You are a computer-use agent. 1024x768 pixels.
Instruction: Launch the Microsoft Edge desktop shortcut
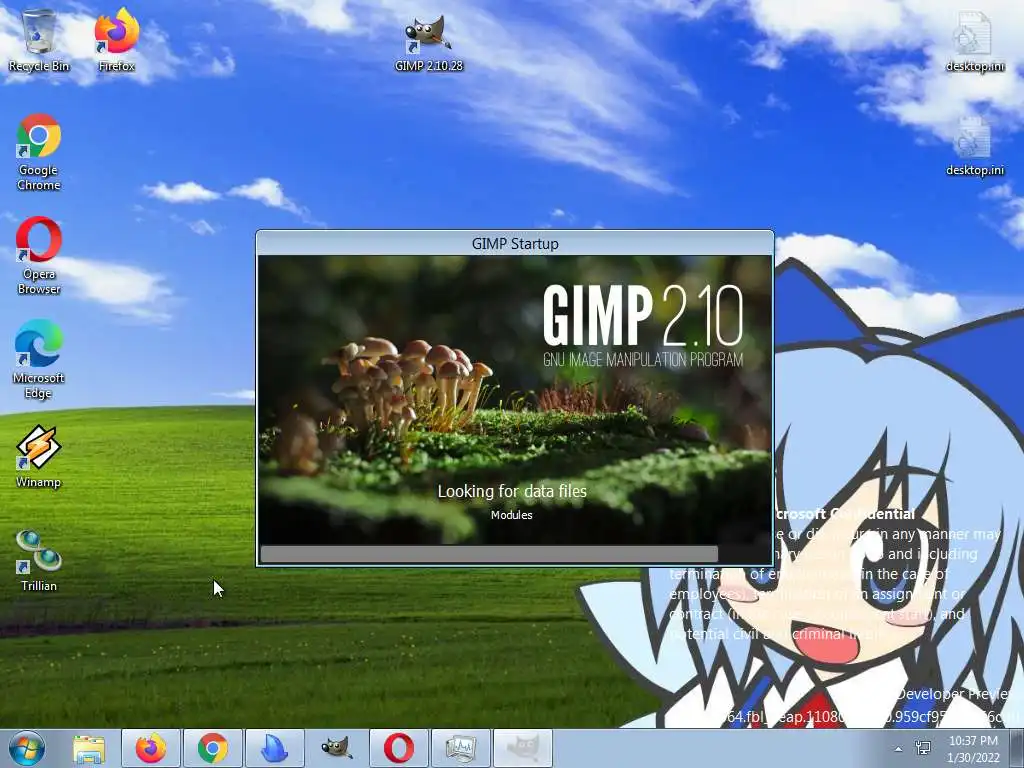pyautogui.click(x=39, y=360)
